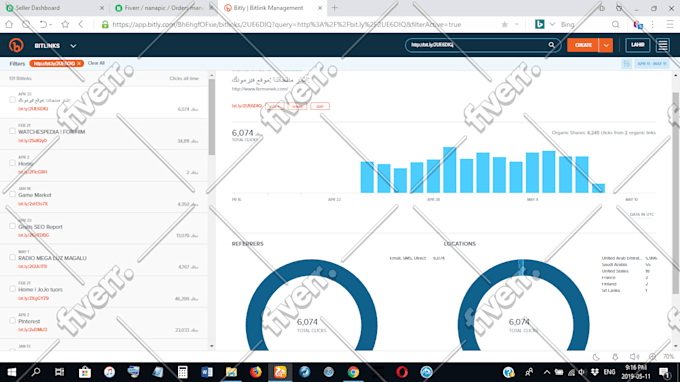Image resolution: width=680 pixels, height=382 pixels.
Task: Click the Clear All filters link
Action: coord(96,63)
